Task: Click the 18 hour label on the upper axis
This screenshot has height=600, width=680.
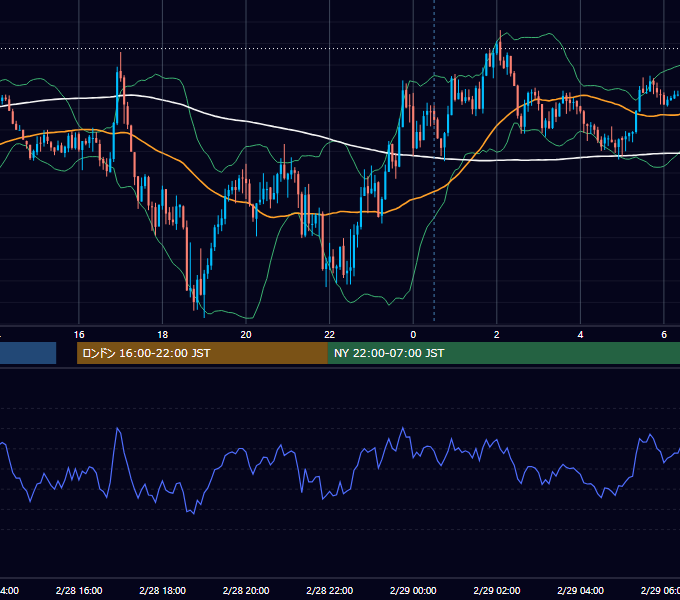Action: pyautogui.click(x=162, y=335)
